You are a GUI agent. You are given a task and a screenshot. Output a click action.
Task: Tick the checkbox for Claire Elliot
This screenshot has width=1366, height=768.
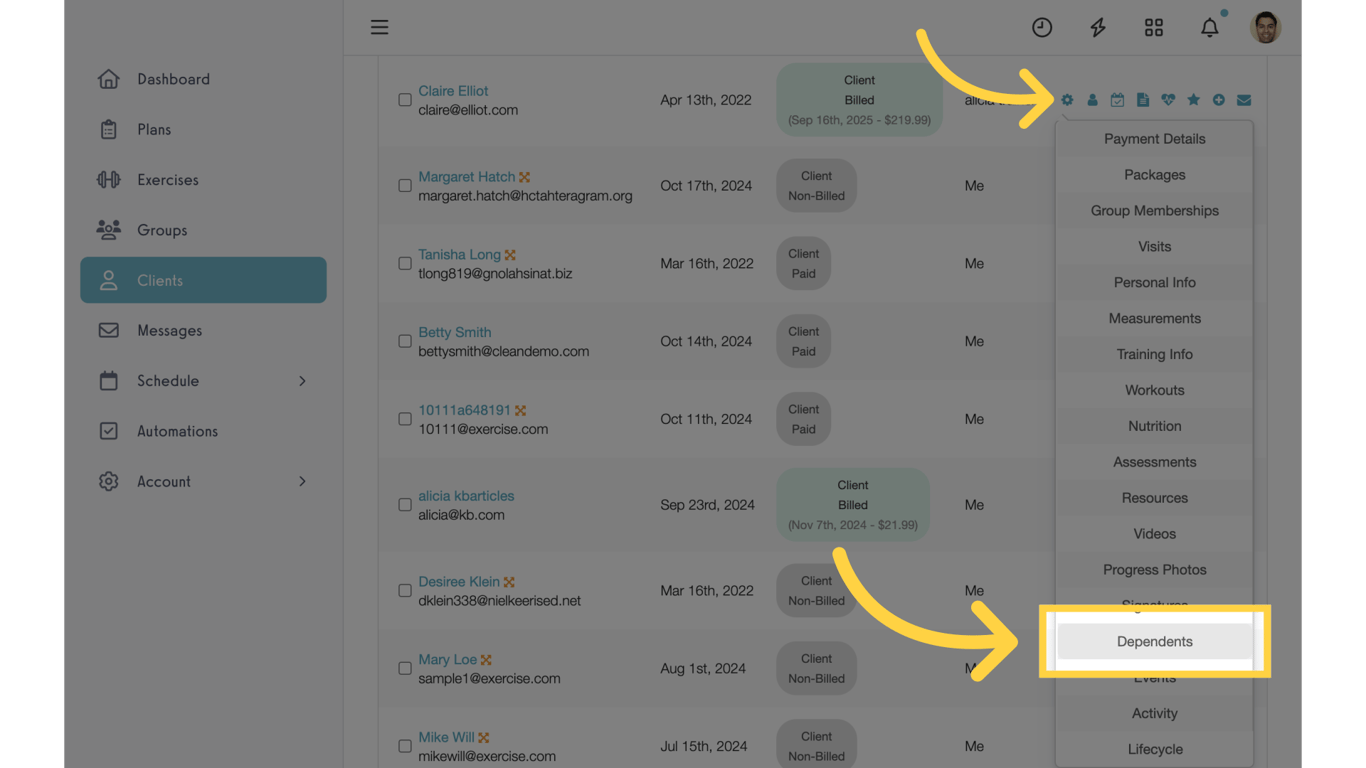[x=405, y=100]
